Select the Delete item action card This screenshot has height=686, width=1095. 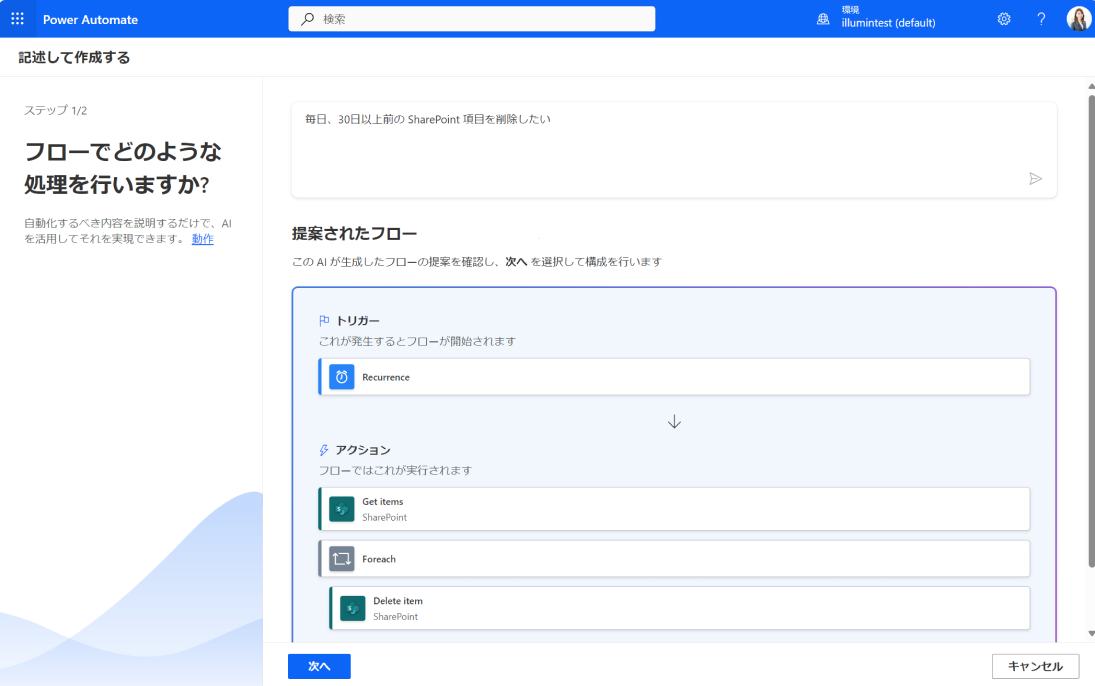(x=679, y=608)
